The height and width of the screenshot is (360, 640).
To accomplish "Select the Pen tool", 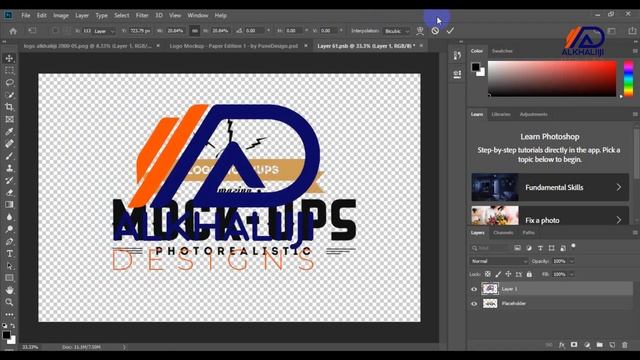I will [x=9, y=242].
